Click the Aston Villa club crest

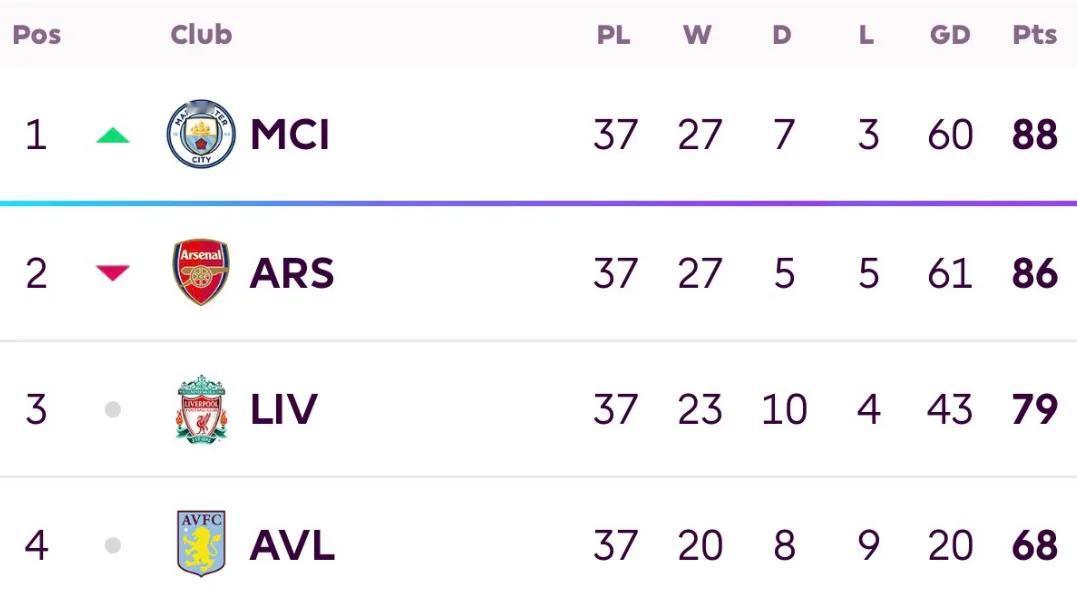click(201, 543)
